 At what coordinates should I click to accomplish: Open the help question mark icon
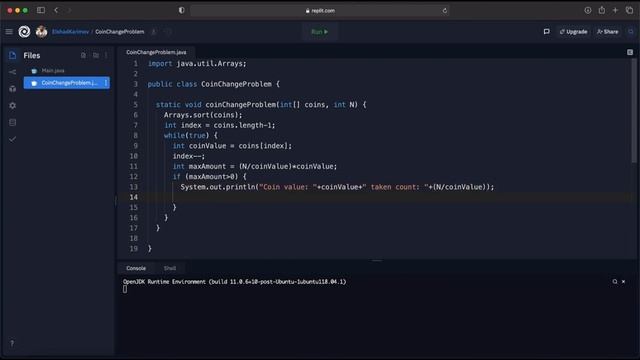tap(12, 343)
